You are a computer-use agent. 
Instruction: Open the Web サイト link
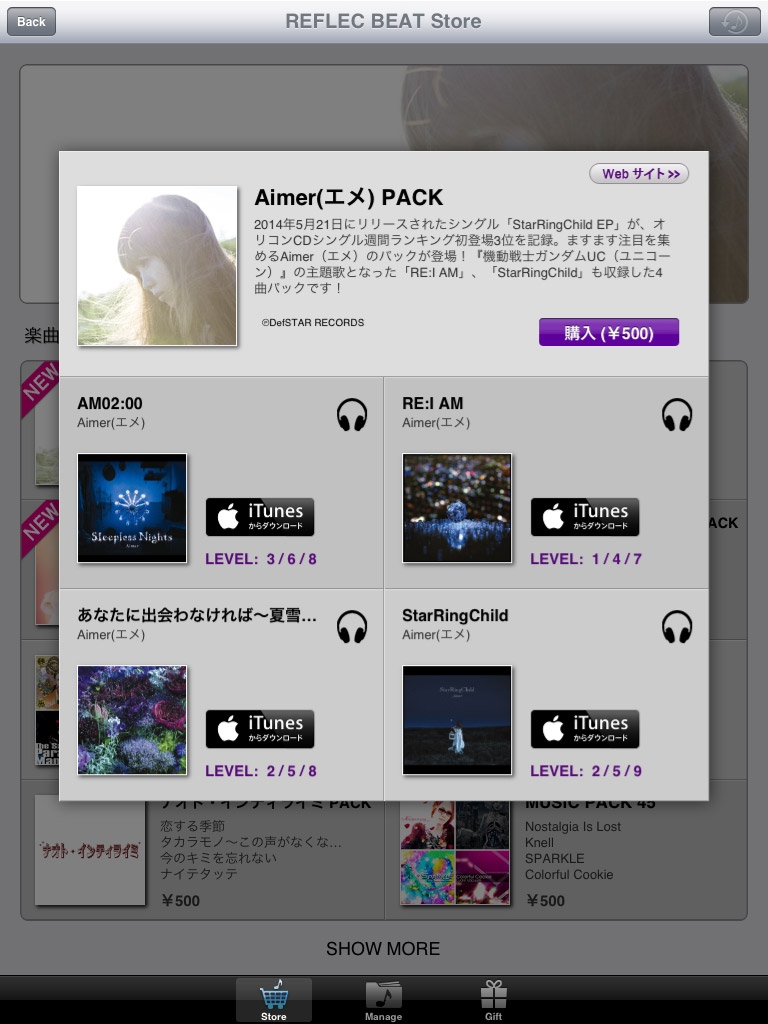639,174
